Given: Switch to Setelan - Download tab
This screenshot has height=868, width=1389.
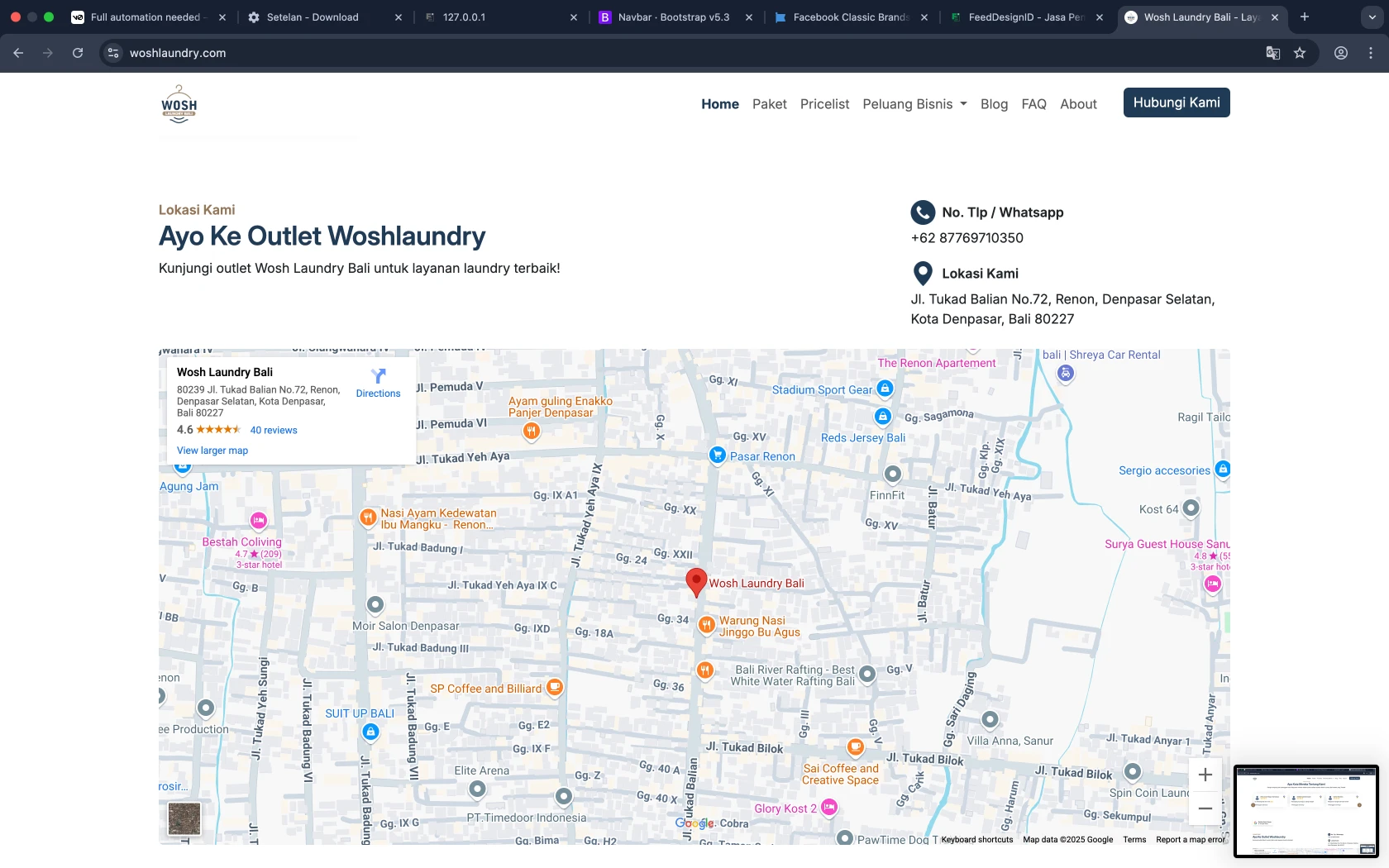Looking at the screenshot, I should (x=325, y=17).
